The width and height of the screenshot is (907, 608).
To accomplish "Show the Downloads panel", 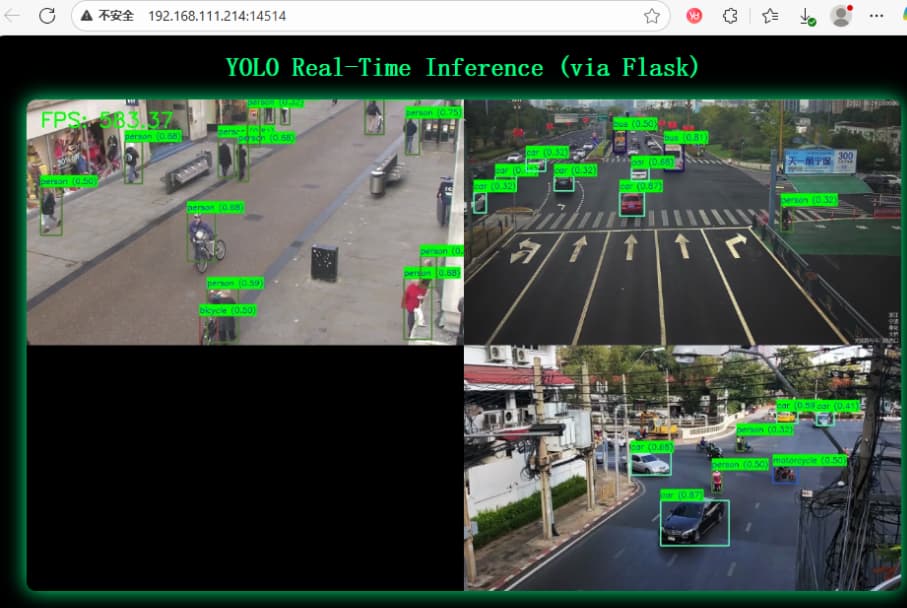I will coord(806,16).
